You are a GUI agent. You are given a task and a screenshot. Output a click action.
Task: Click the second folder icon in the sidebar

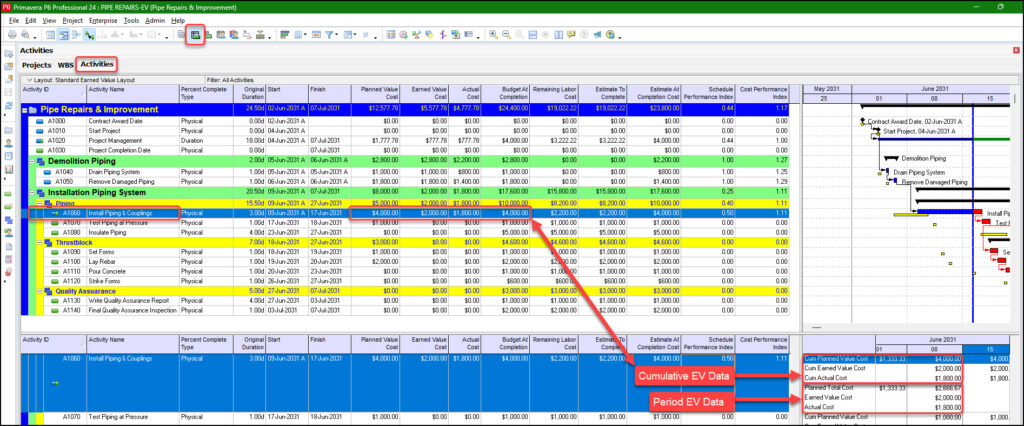point(8,66)
